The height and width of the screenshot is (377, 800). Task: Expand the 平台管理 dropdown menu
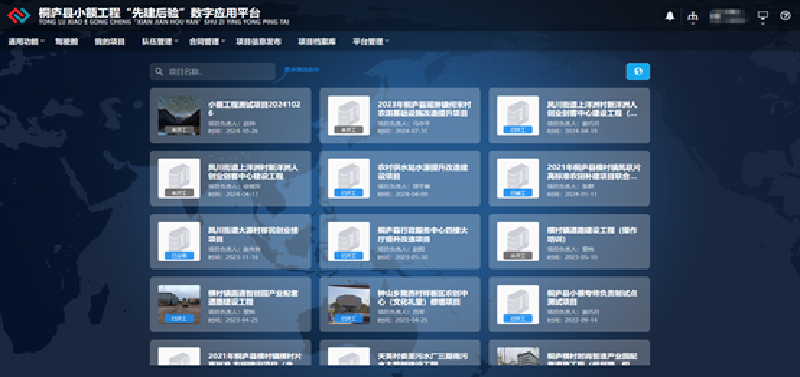370,42
